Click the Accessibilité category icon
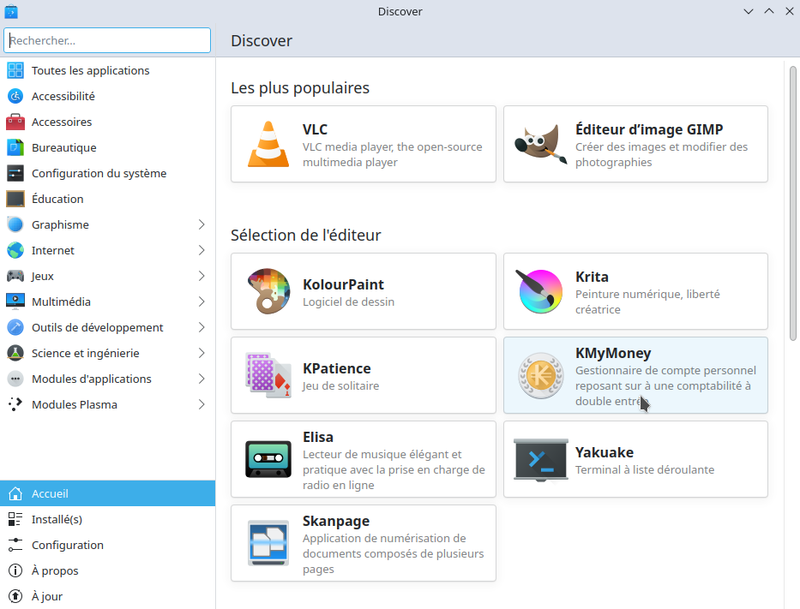The height and width of the screenshot is (609, 800). [14, 96]
